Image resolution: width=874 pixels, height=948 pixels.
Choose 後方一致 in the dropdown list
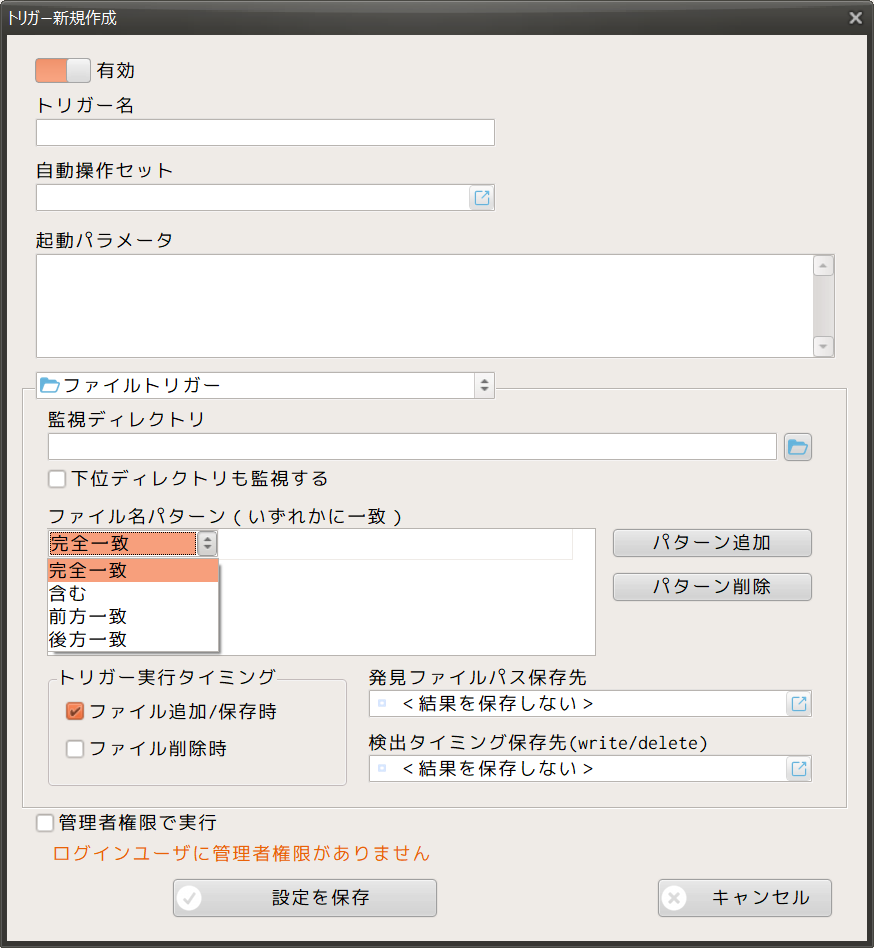point(88,640)
